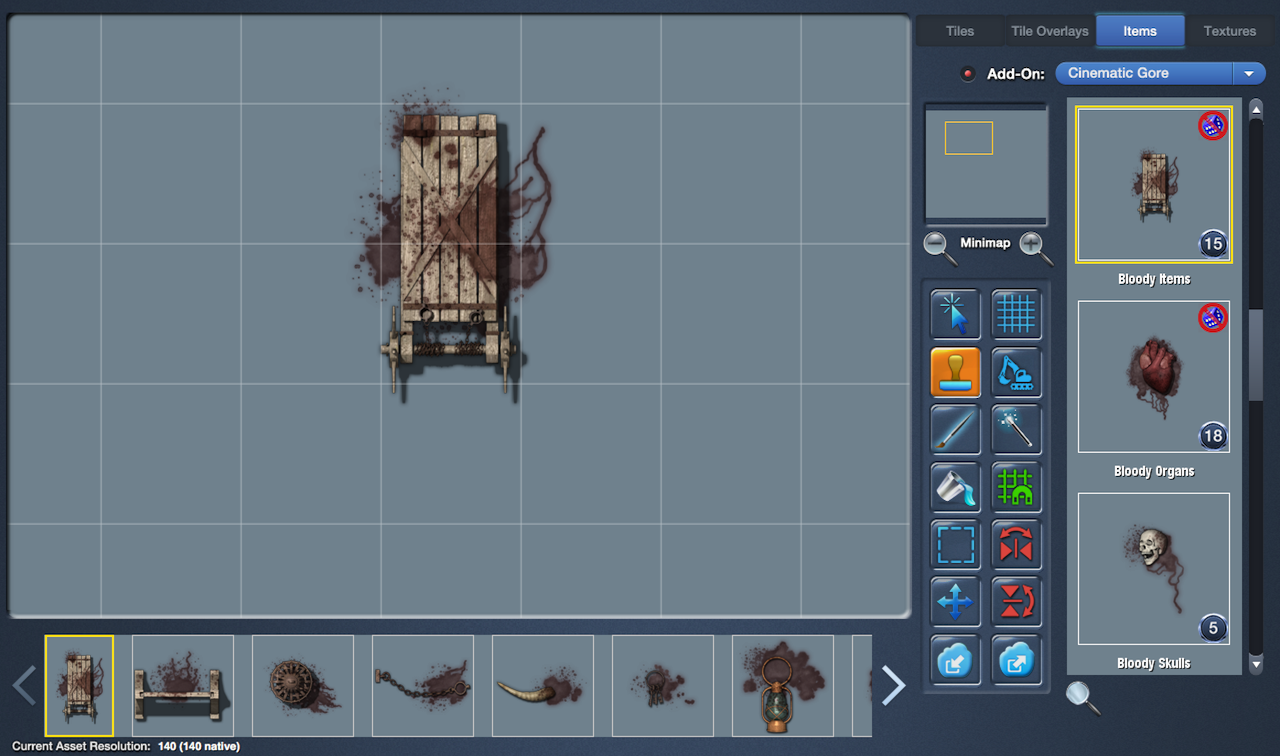Pick the bloody wooden cart asset thumbnail
Image resolution: width=1280 pixels, height=756 pixels.
tap(79, 686)
